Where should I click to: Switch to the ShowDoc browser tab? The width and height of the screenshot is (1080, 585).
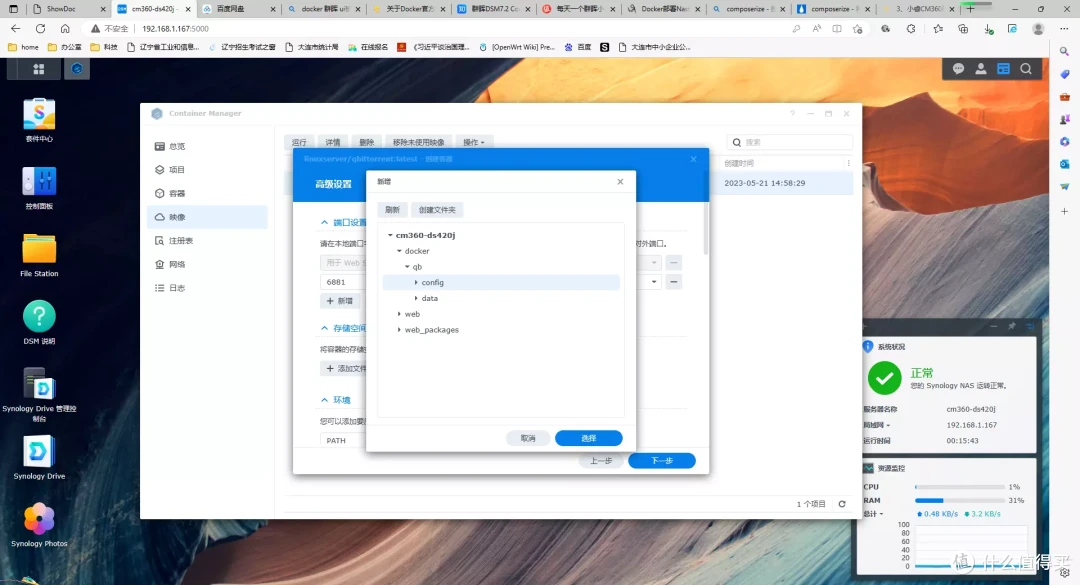70,9
